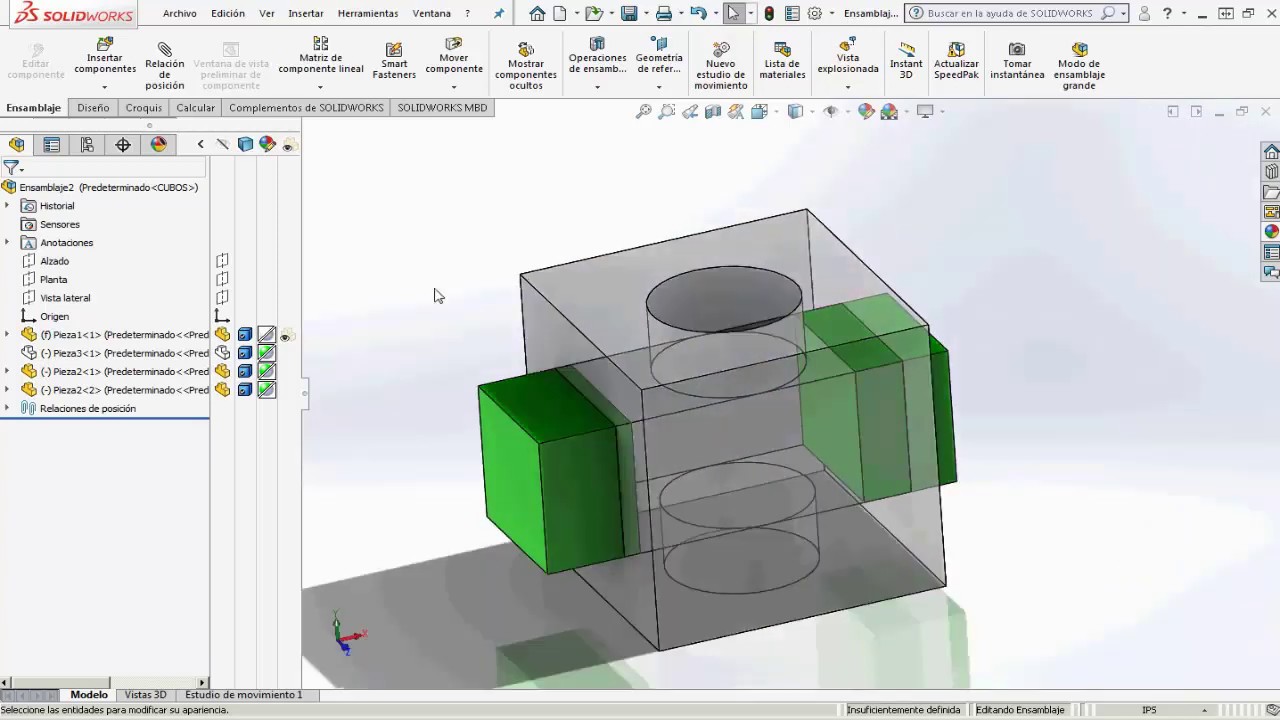Click the Appearances color ball in task pane

(x=1271, y=231)
